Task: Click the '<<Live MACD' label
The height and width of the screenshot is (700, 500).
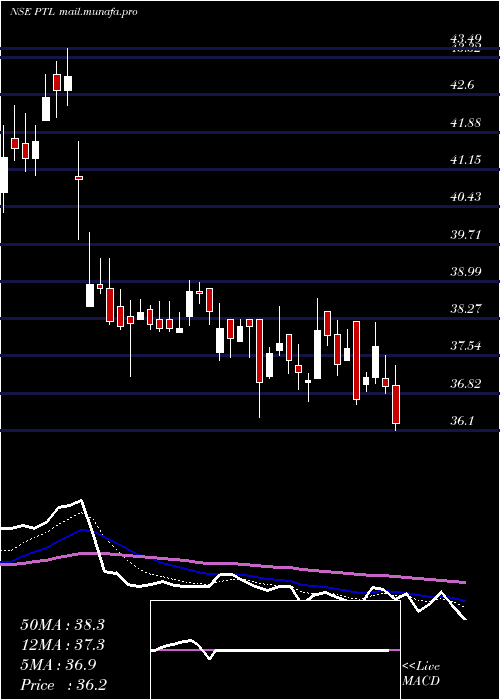Action: point(421,674)
